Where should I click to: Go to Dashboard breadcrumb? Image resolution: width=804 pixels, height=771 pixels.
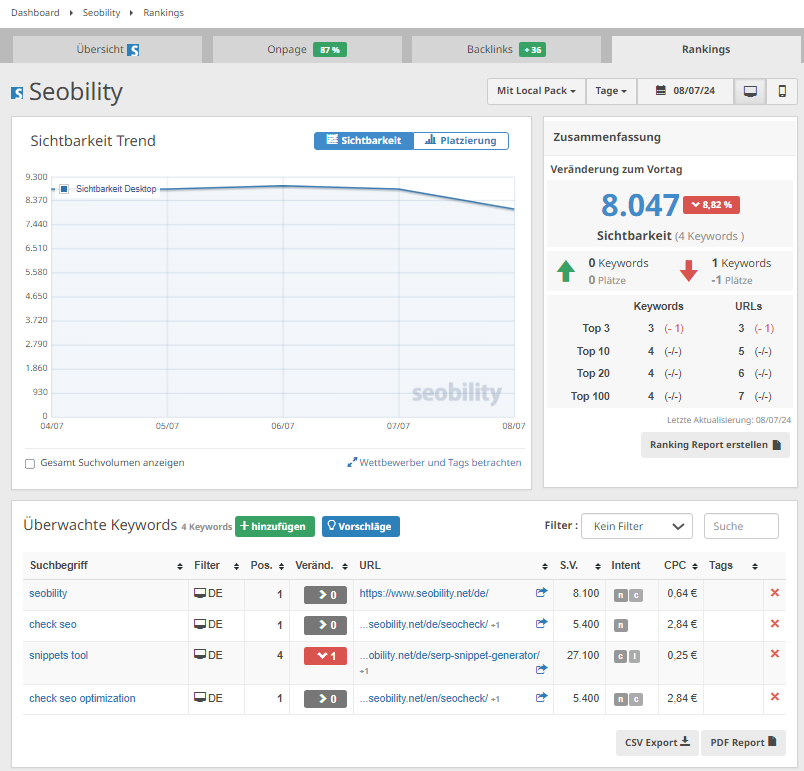coord(35,13)
